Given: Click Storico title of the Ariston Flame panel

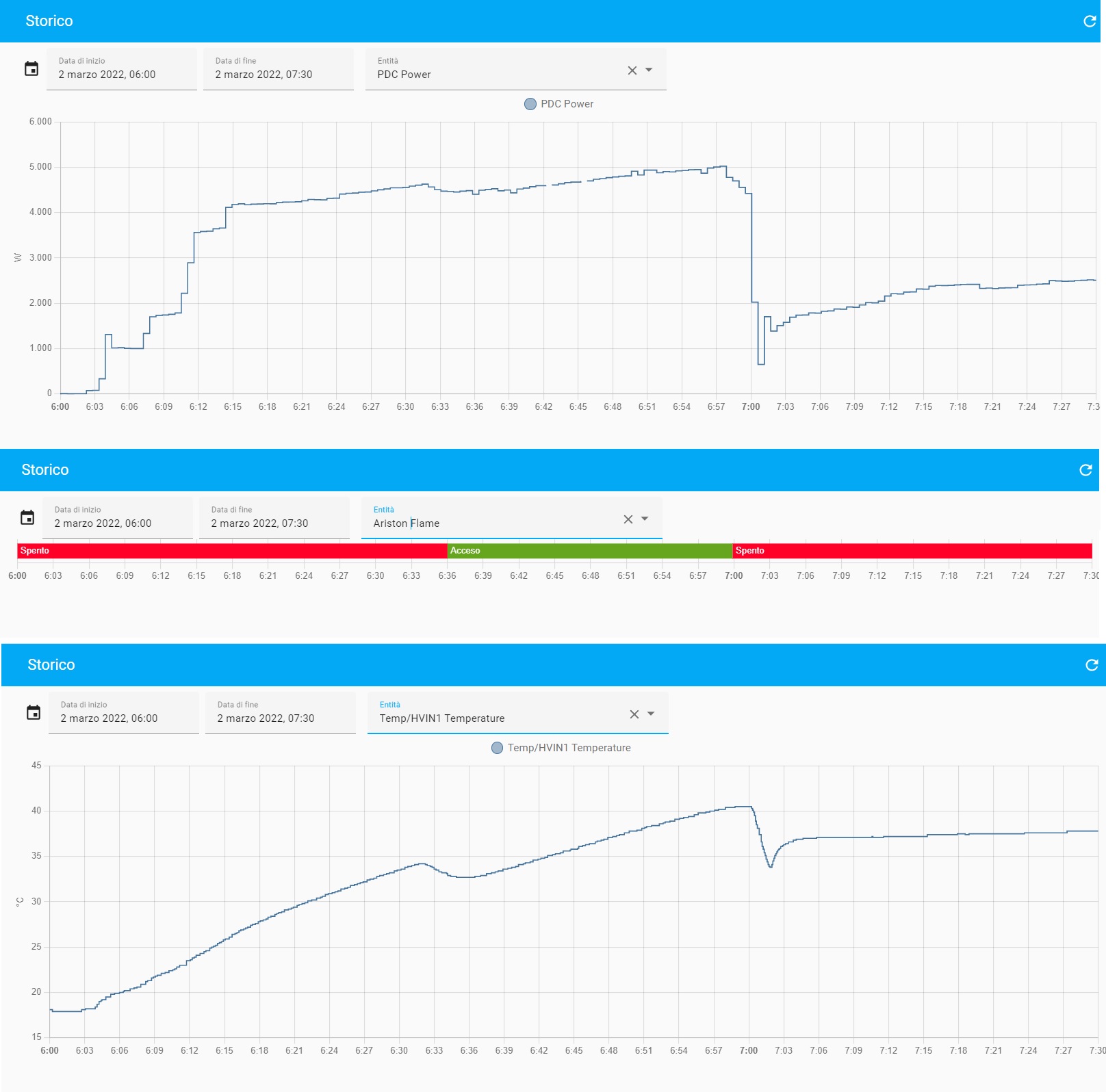Looking at the screenshot, I should 45,470.
